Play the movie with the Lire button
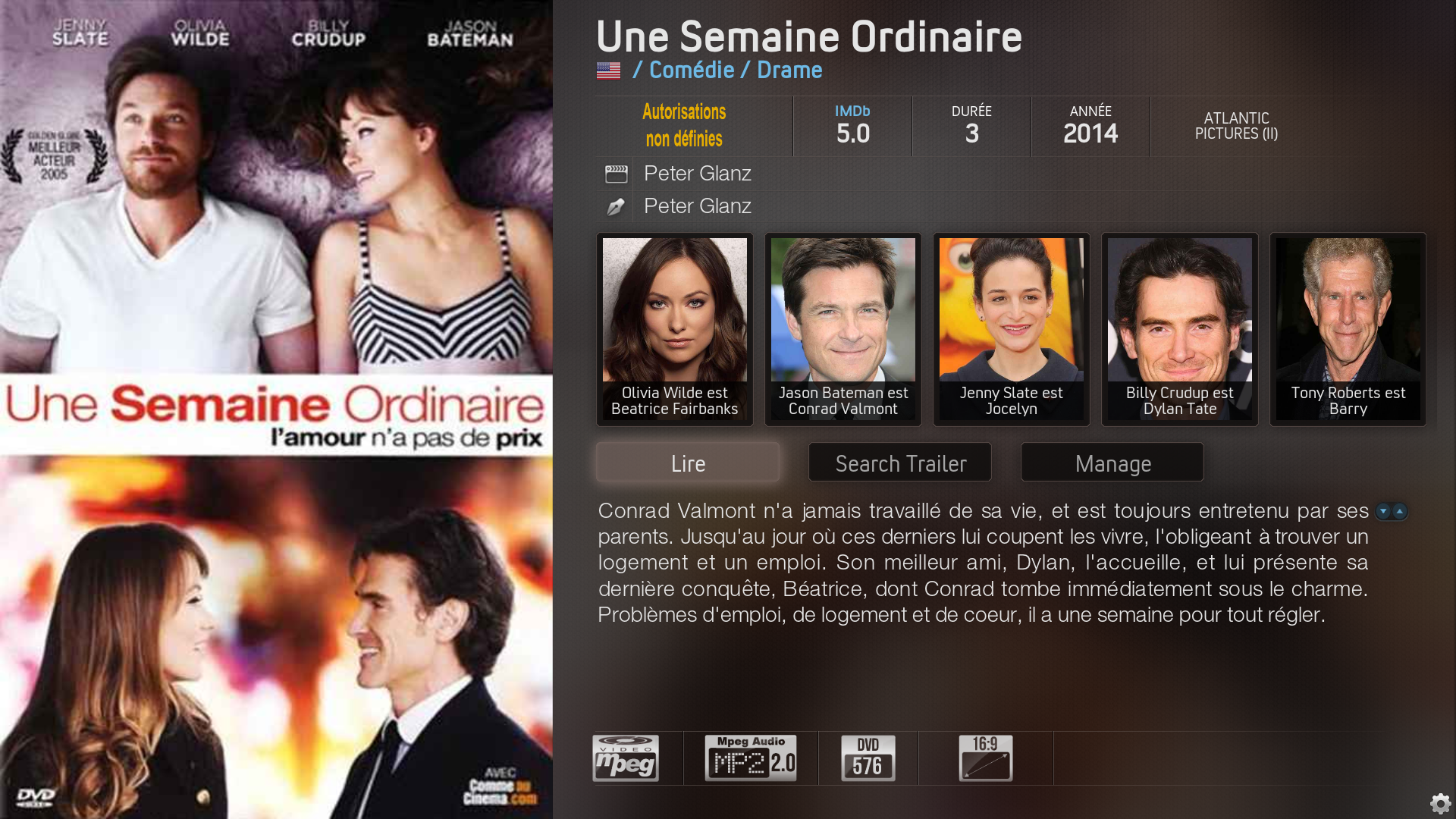 click(x=688, y=463)
